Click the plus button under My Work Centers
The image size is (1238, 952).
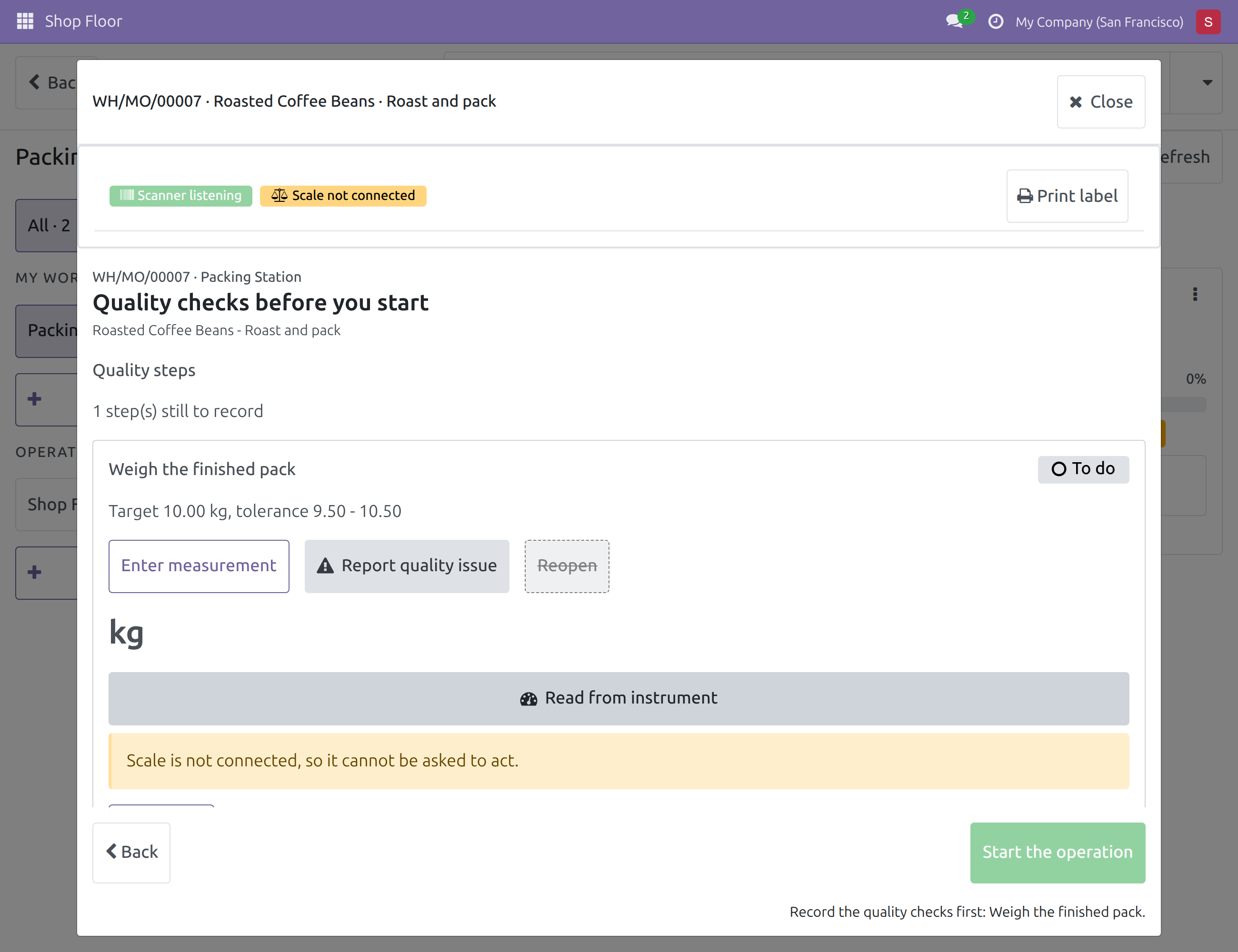[35, 399]
